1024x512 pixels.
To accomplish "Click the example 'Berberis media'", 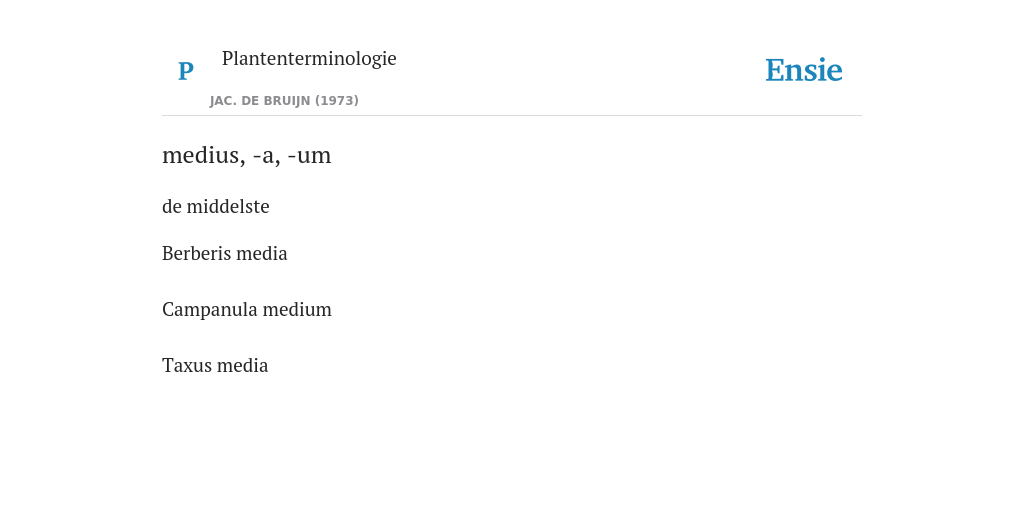I will coord(225,253).
